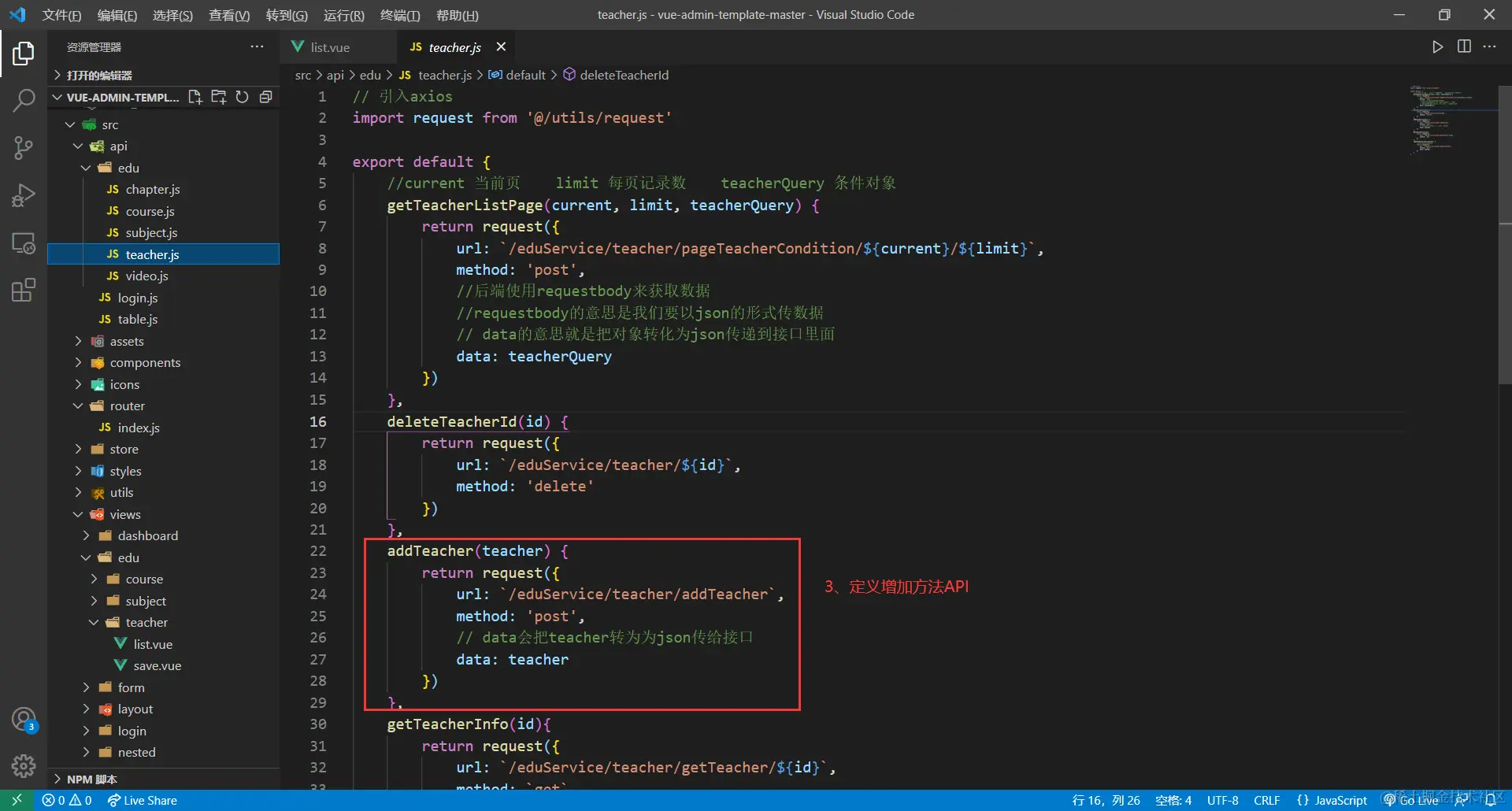Split the editor to the right
1512x811 pixels.
point(1464,47)
